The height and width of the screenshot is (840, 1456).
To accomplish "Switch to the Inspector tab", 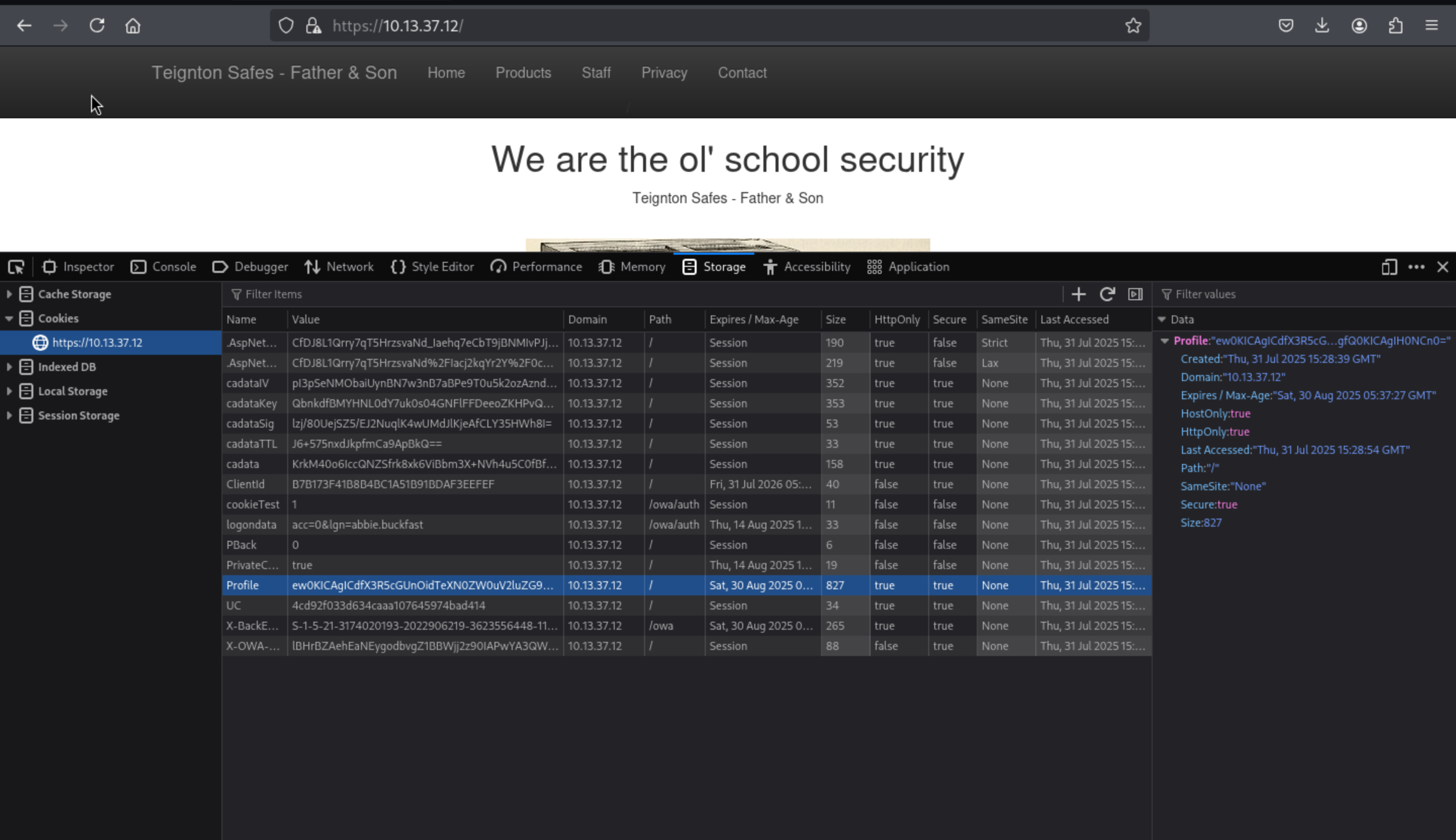I will click(78, 266).
